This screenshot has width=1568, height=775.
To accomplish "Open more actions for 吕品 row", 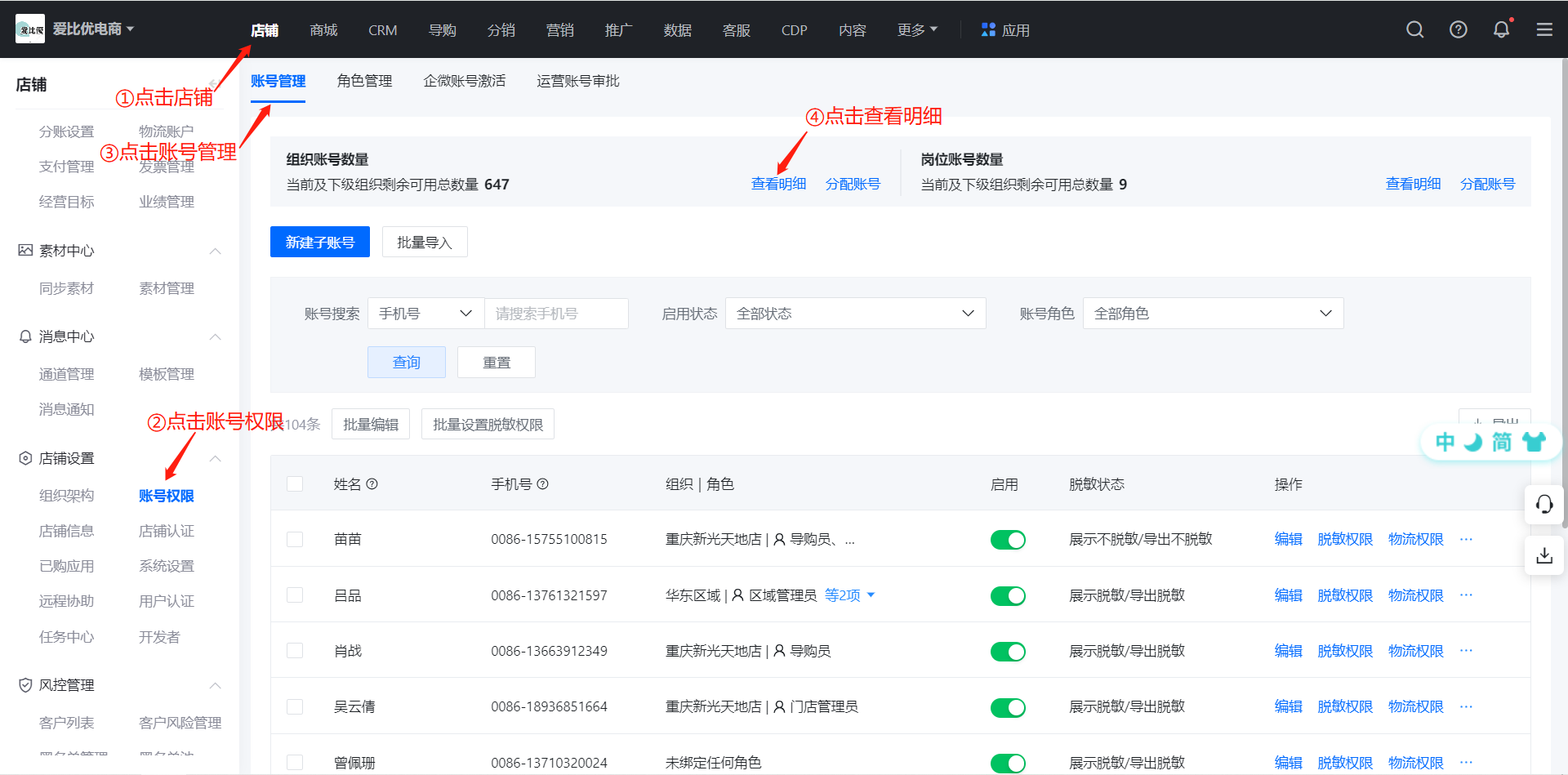I will pyautogui.click(x=1467, y=595).
